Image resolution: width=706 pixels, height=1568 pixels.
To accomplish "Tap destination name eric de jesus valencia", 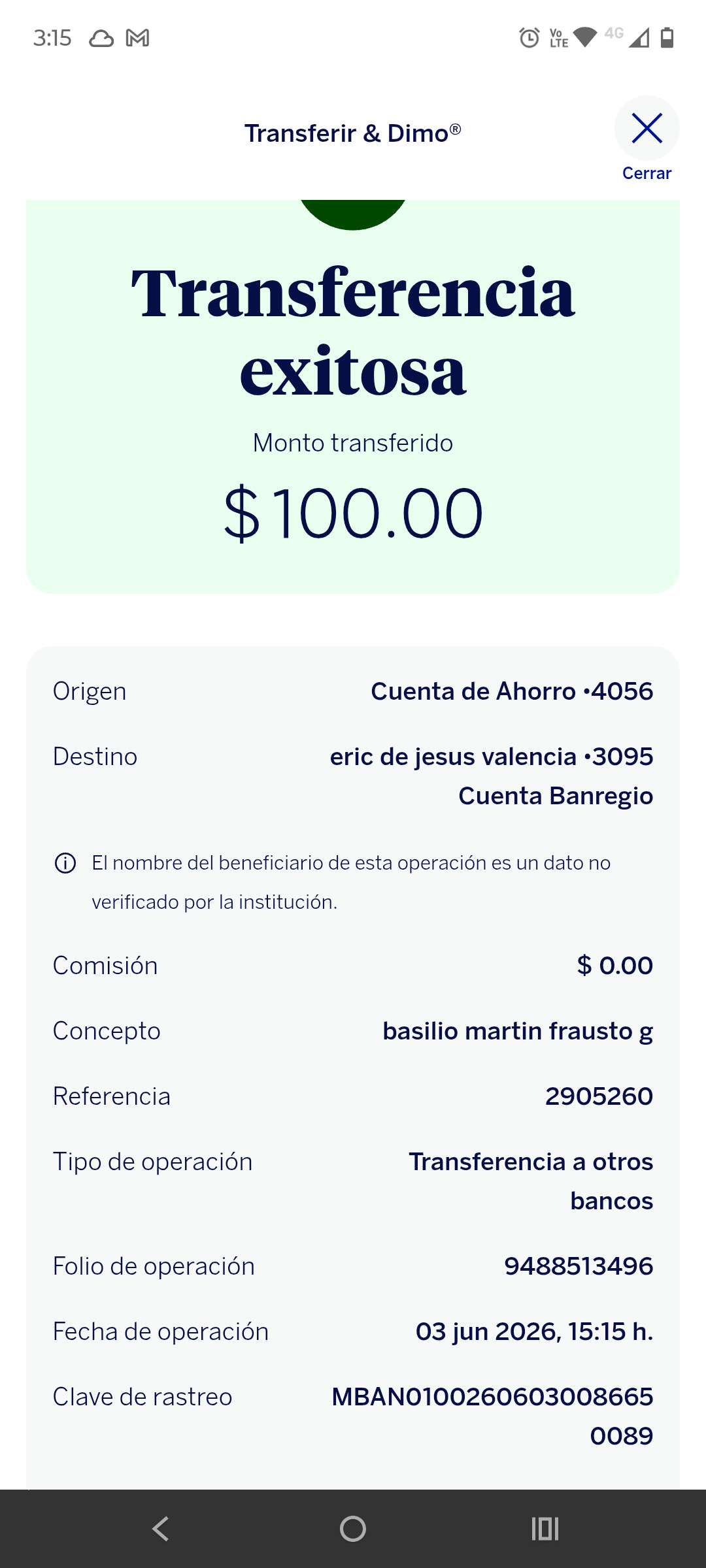I will 453,757.
